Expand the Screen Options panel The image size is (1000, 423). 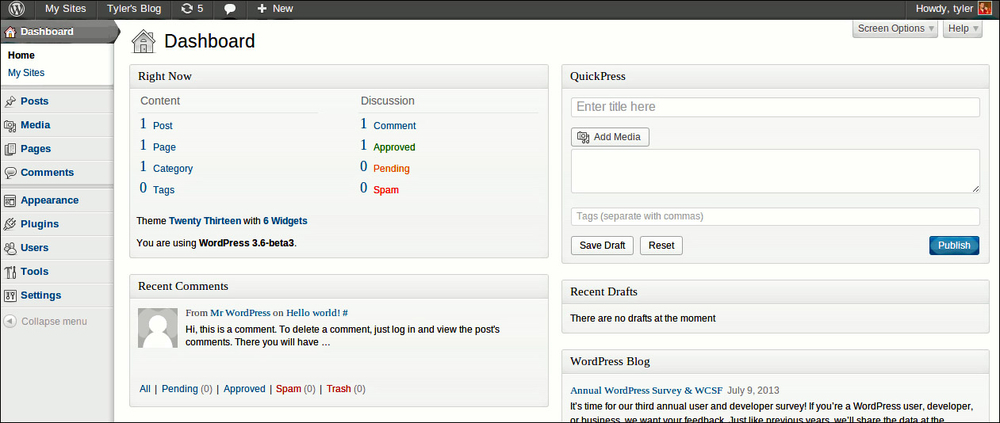[x=895, y=29]
